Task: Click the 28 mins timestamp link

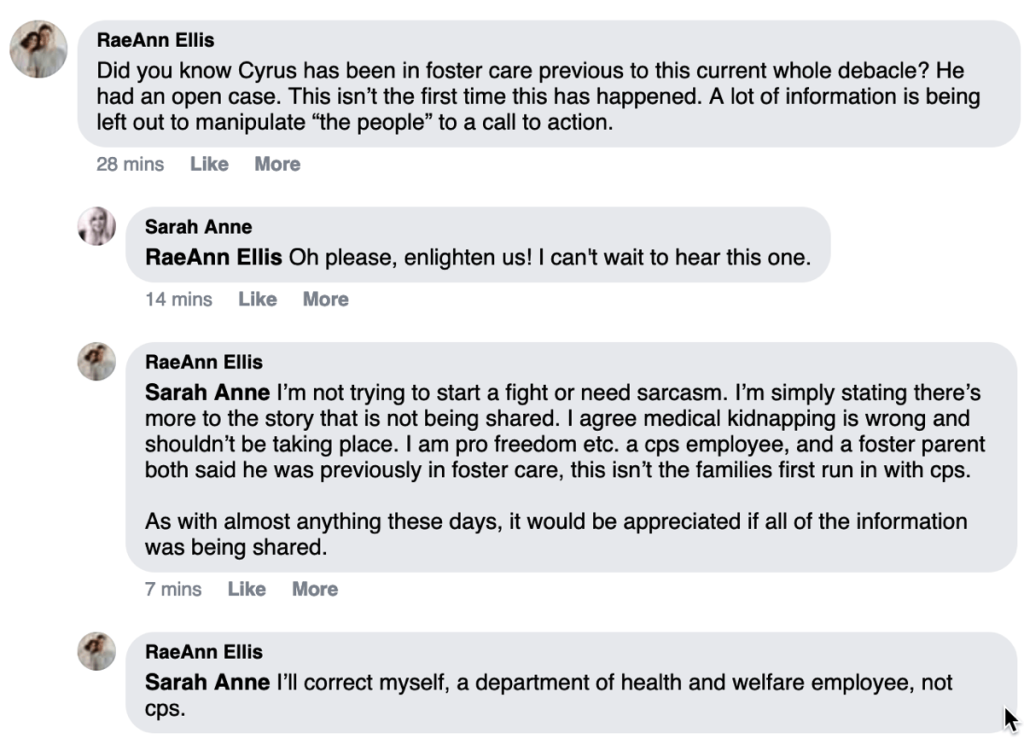Action: pos(129,164)
